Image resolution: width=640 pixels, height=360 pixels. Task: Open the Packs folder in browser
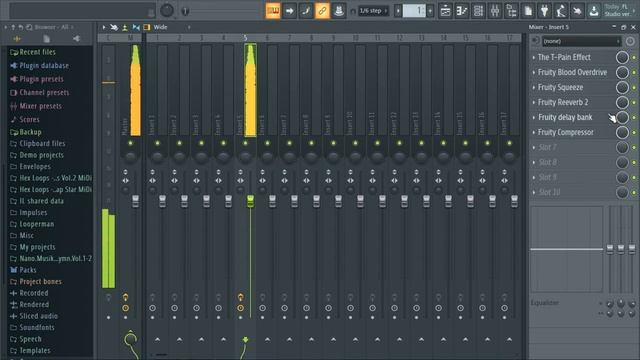(x=23, y=270)
